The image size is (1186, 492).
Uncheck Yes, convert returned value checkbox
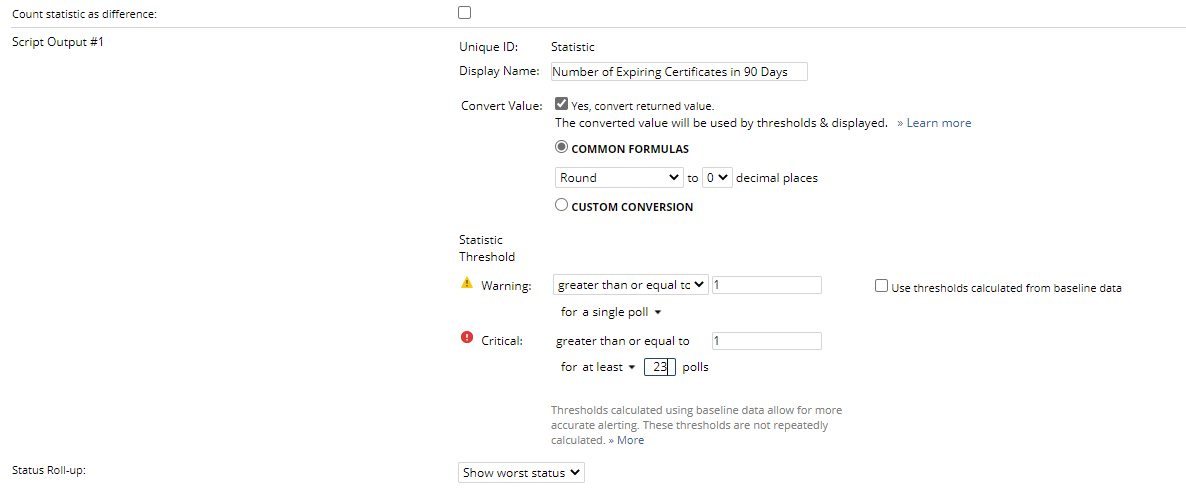click(562, 103)
